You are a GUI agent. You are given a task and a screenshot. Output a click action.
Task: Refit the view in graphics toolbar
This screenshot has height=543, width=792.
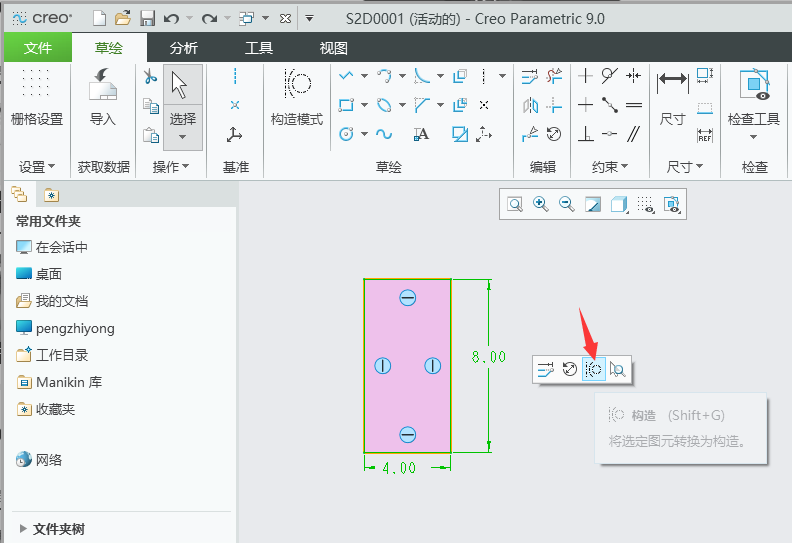coord(515,204)
